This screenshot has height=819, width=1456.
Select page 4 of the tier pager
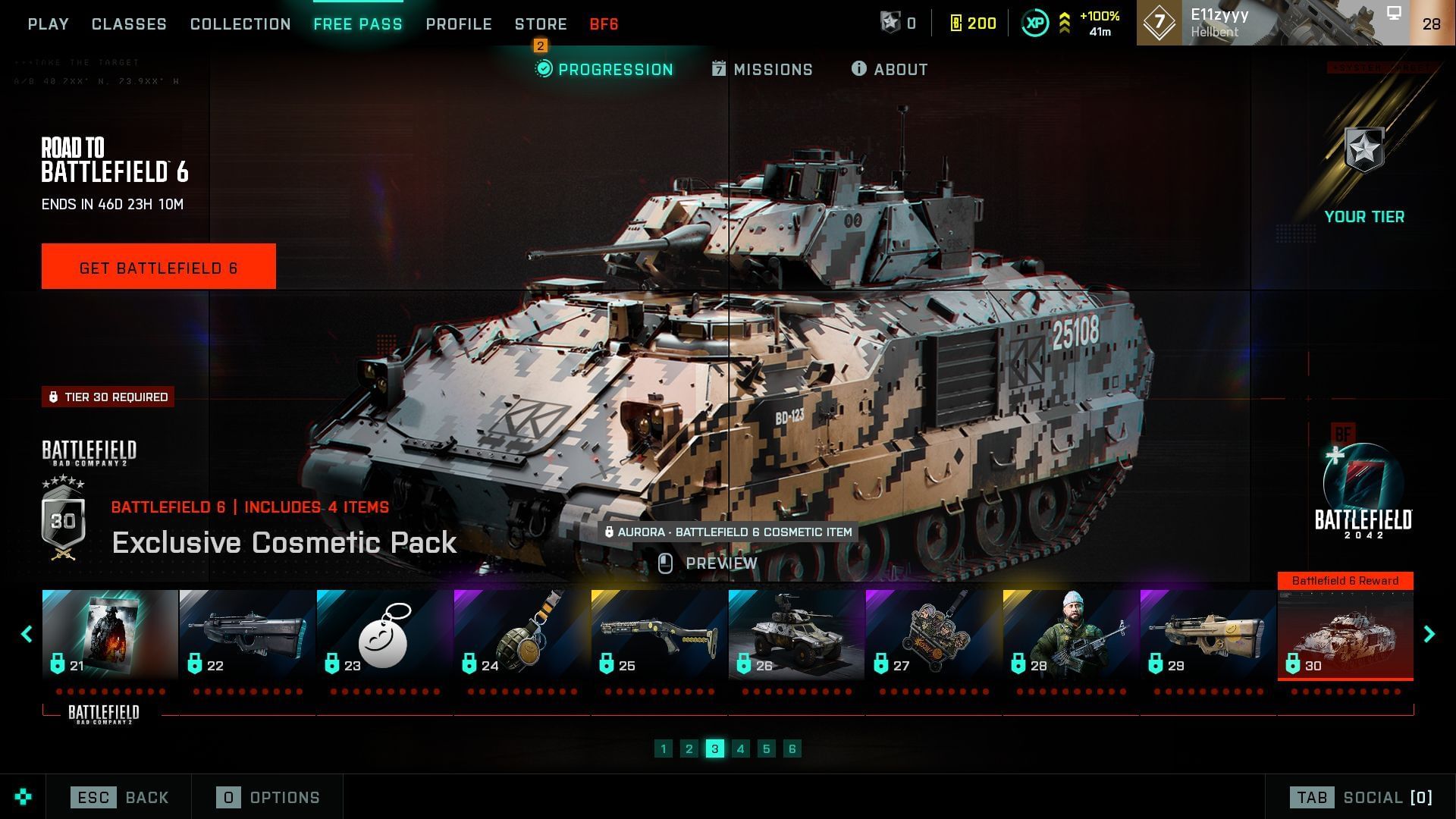740,748
